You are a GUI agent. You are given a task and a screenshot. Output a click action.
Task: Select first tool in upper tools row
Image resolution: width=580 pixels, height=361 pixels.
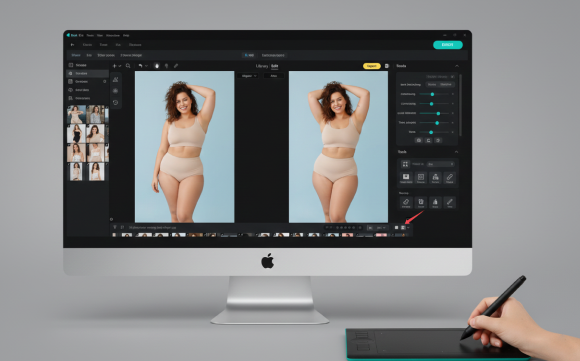pyautogui.click(x=406, y=178)
